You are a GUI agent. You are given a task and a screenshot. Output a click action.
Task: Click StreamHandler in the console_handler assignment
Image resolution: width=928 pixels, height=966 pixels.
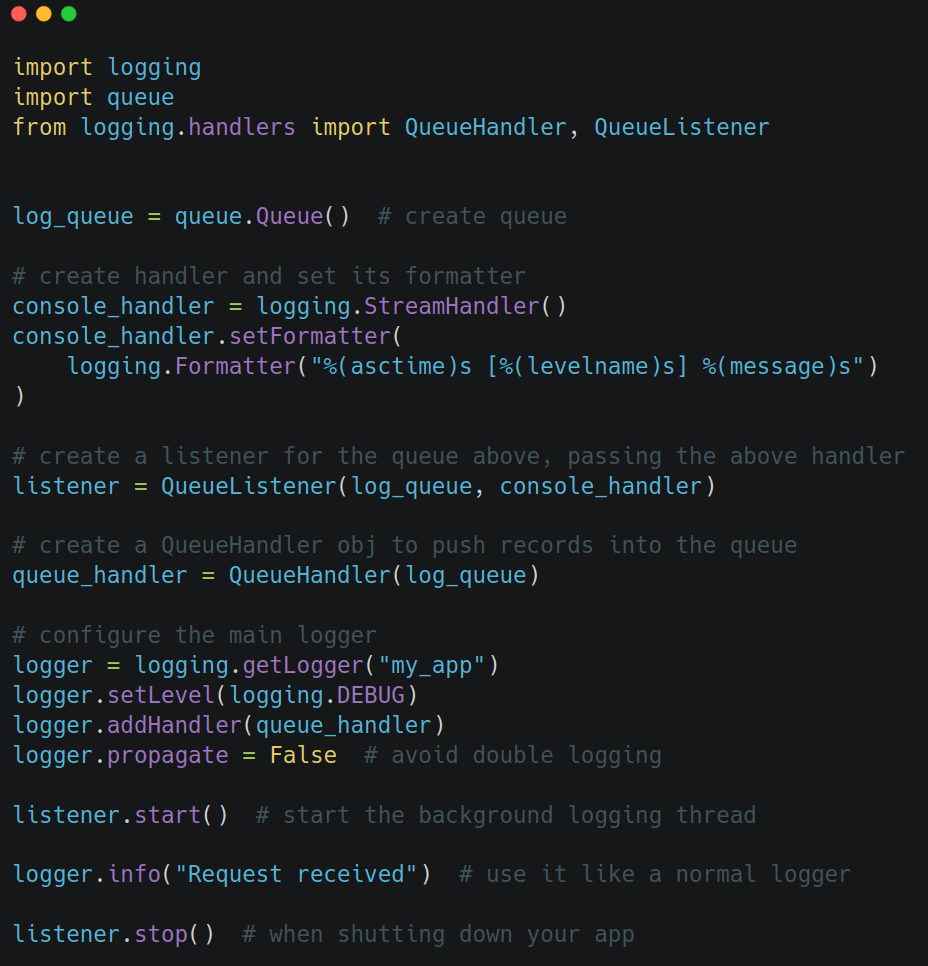451,306
